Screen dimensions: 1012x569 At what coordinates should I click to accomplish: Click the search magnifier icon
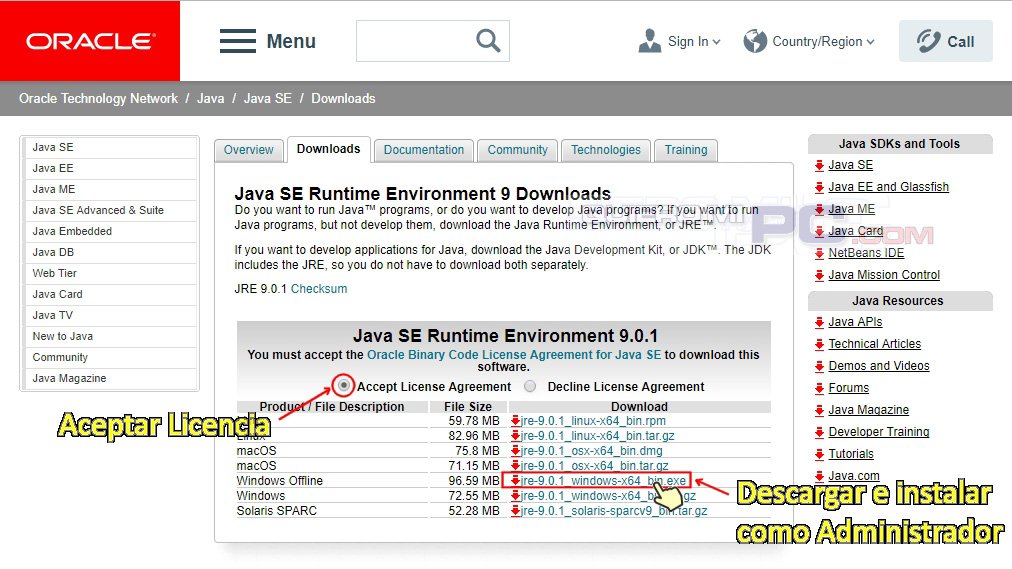[x=488, y=41]
